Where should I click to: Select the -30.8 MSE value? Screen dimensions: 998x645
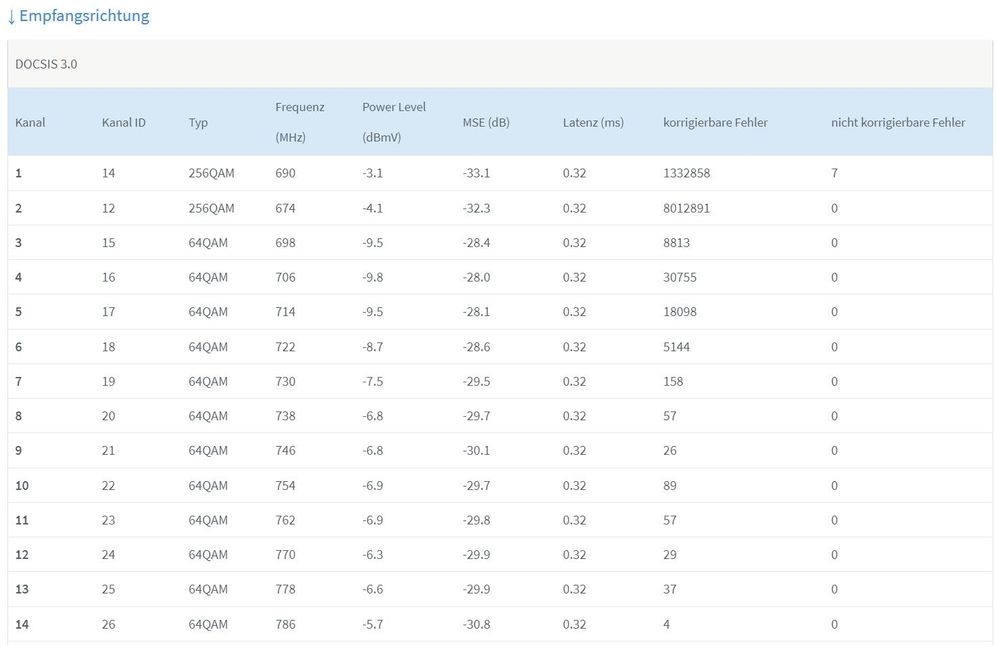(476, 624)
